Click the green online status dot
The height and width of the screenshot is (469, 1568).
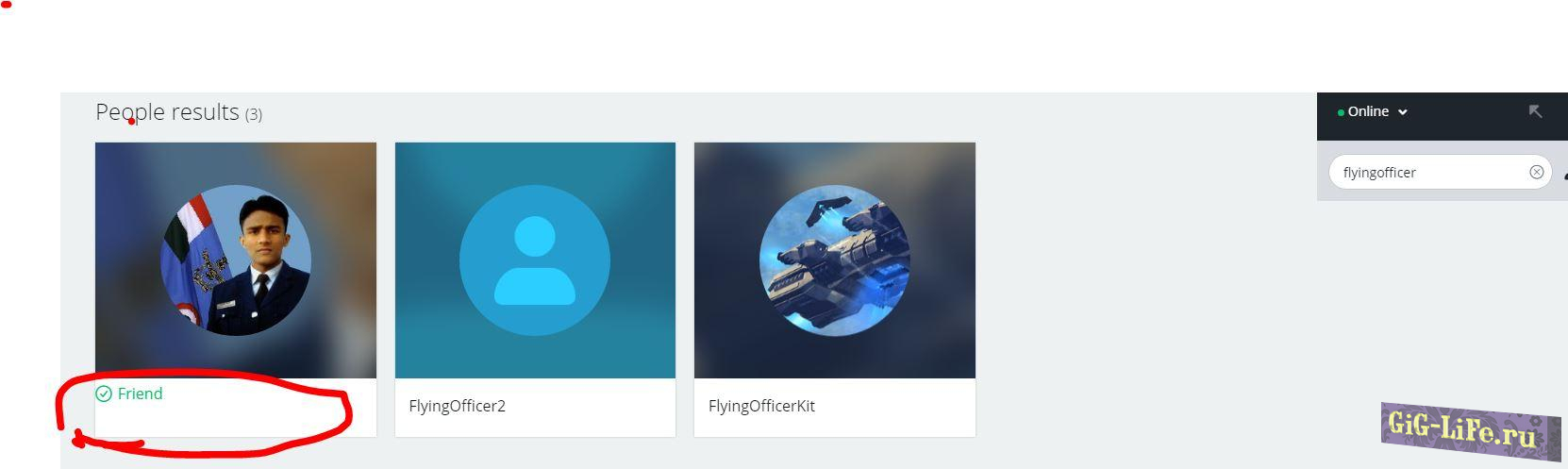[x=1341, y=112]
